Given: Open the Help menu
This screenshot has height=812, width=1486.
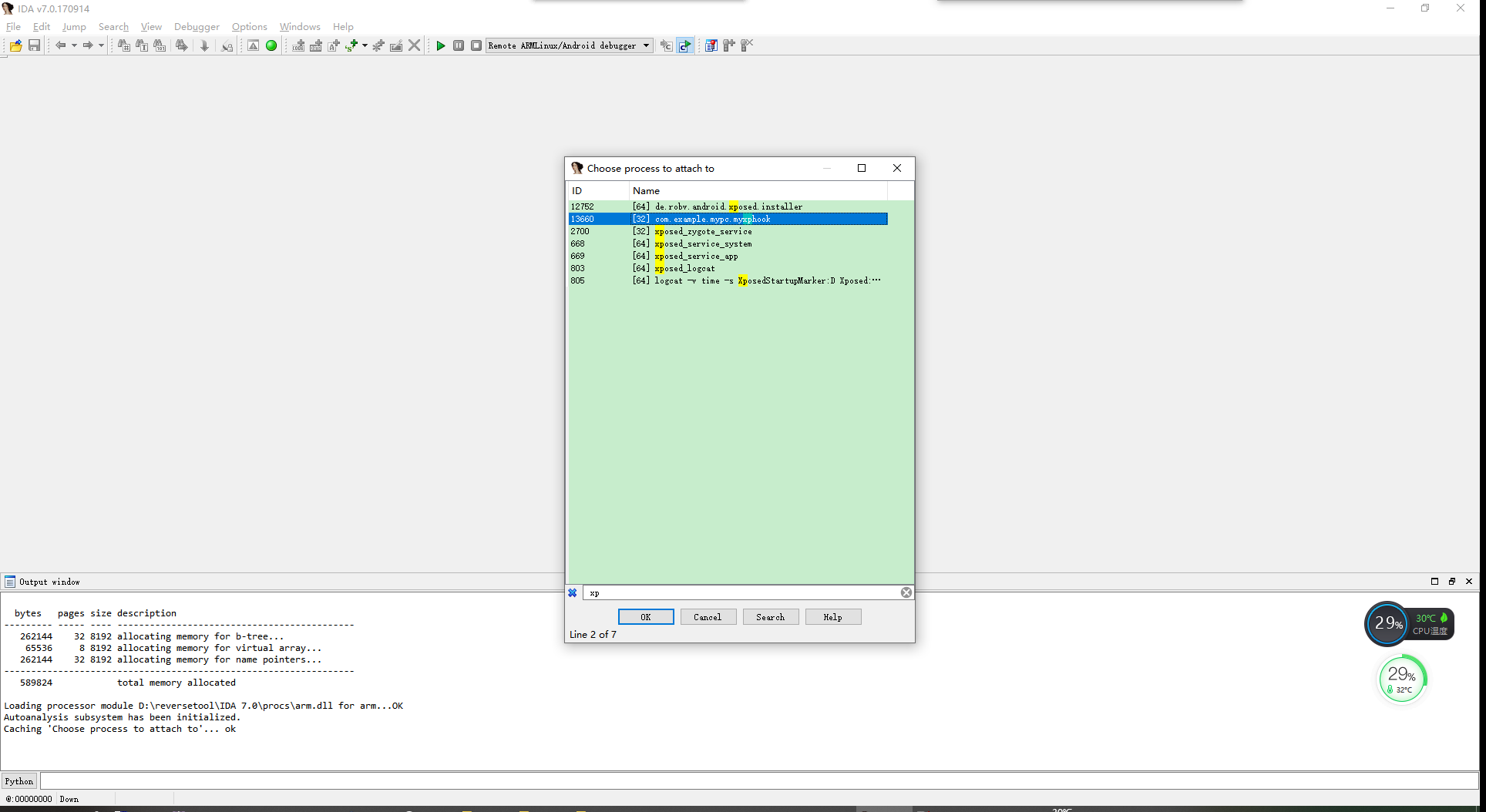Looking at the screenshot, I should (343, 26).
